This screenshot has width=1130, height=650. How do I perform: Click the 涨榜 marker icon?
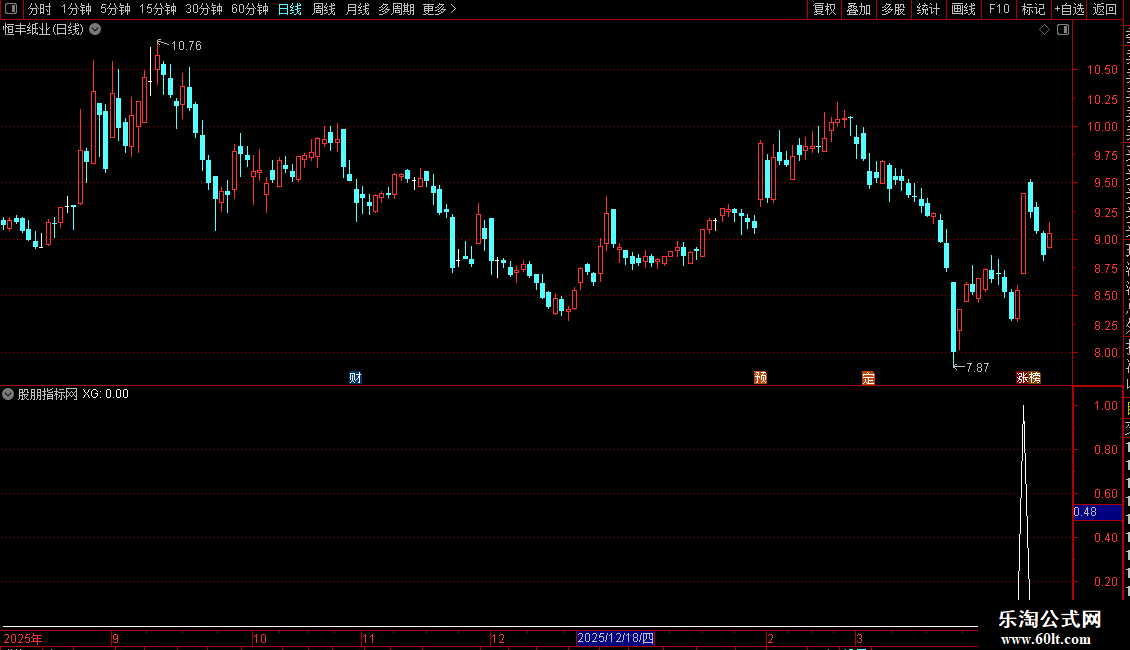tap(1028, 378)
